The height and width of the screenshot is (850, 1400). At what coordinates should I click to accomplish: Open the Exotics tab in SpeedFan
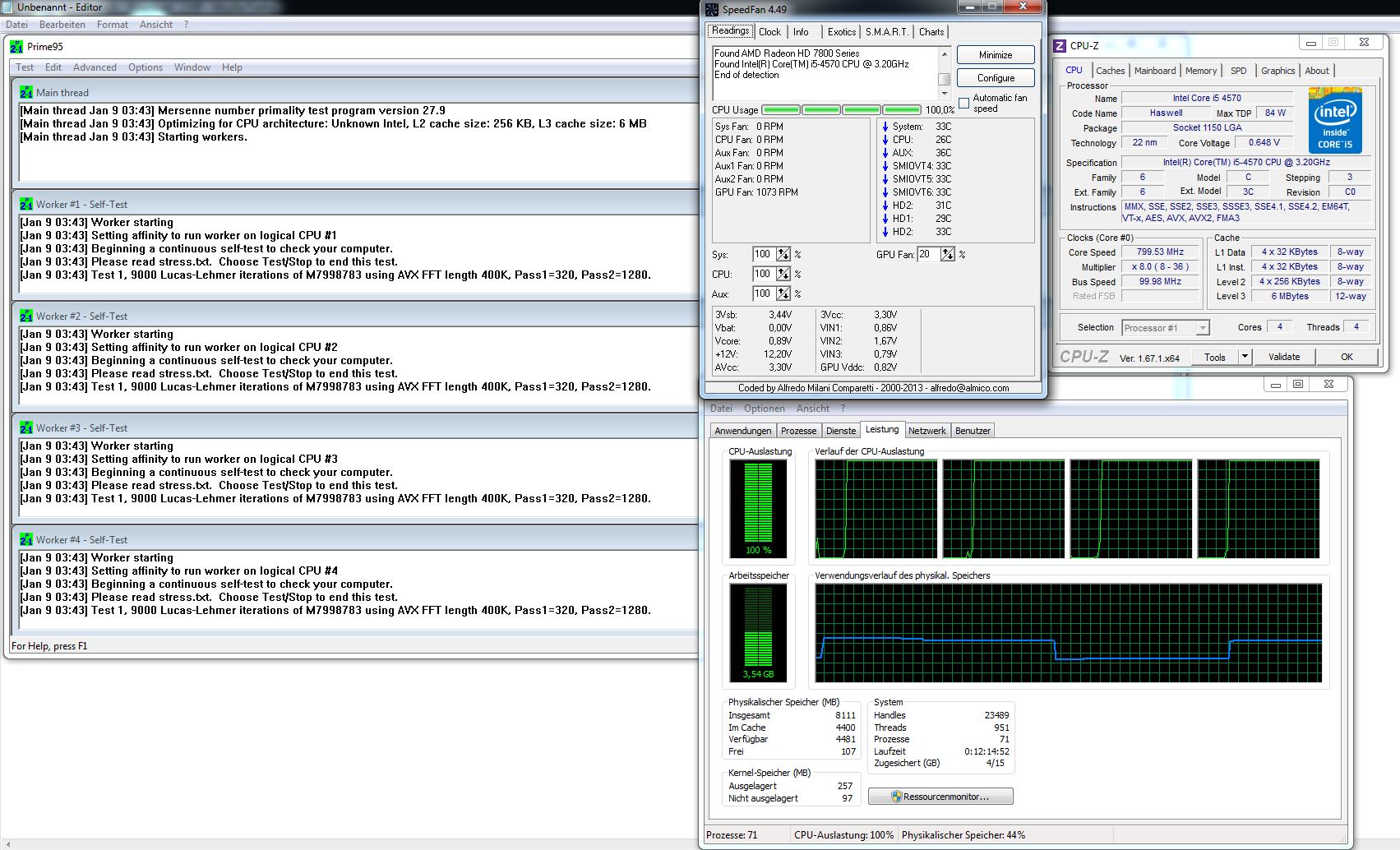pyautogui.click(x=842, y=32)
